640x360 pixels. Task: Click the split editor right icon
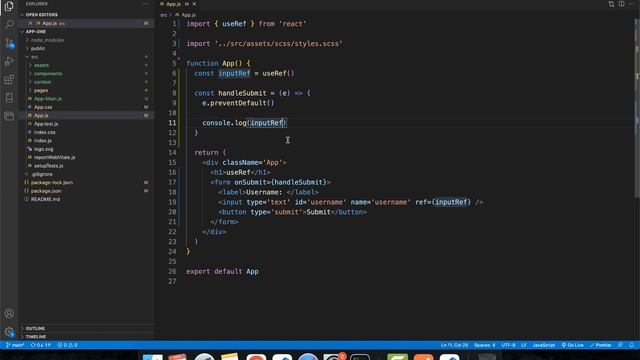click(x=621, y=4)
